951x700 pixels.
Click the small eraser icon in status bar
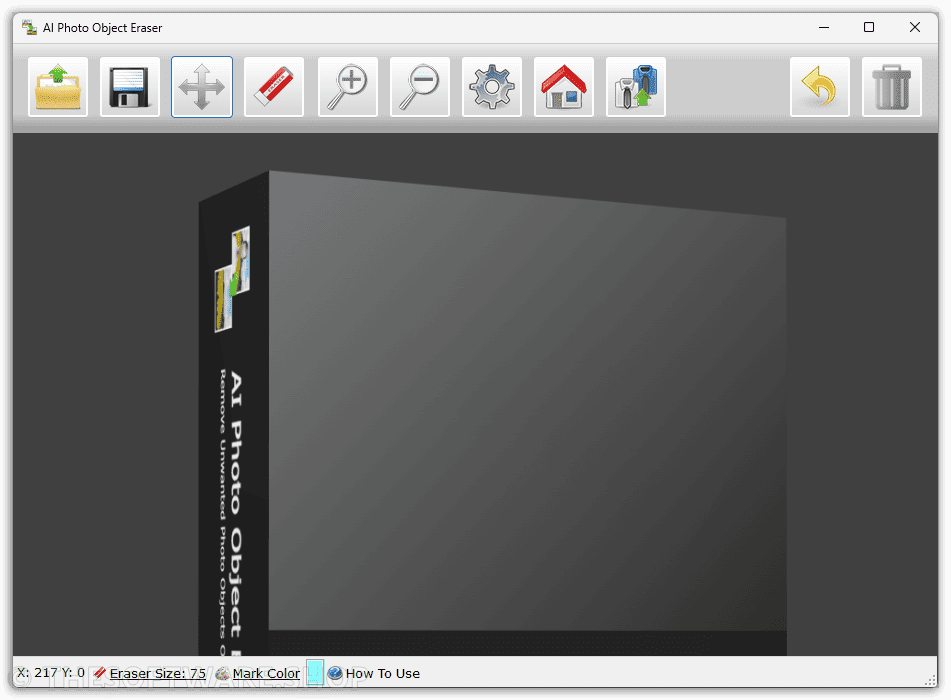[x=100, y=673]
